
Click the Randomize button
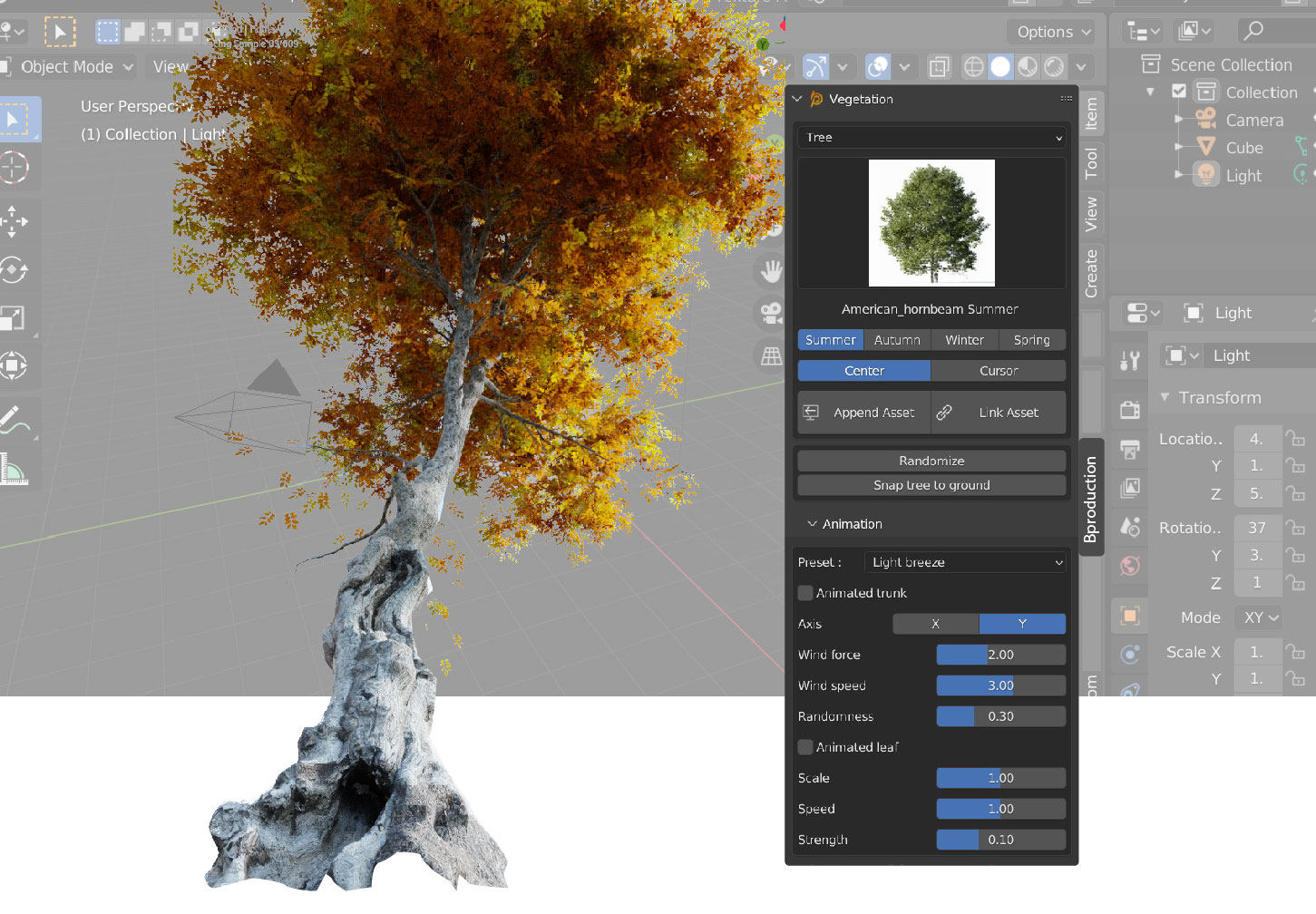coord(931,460)
